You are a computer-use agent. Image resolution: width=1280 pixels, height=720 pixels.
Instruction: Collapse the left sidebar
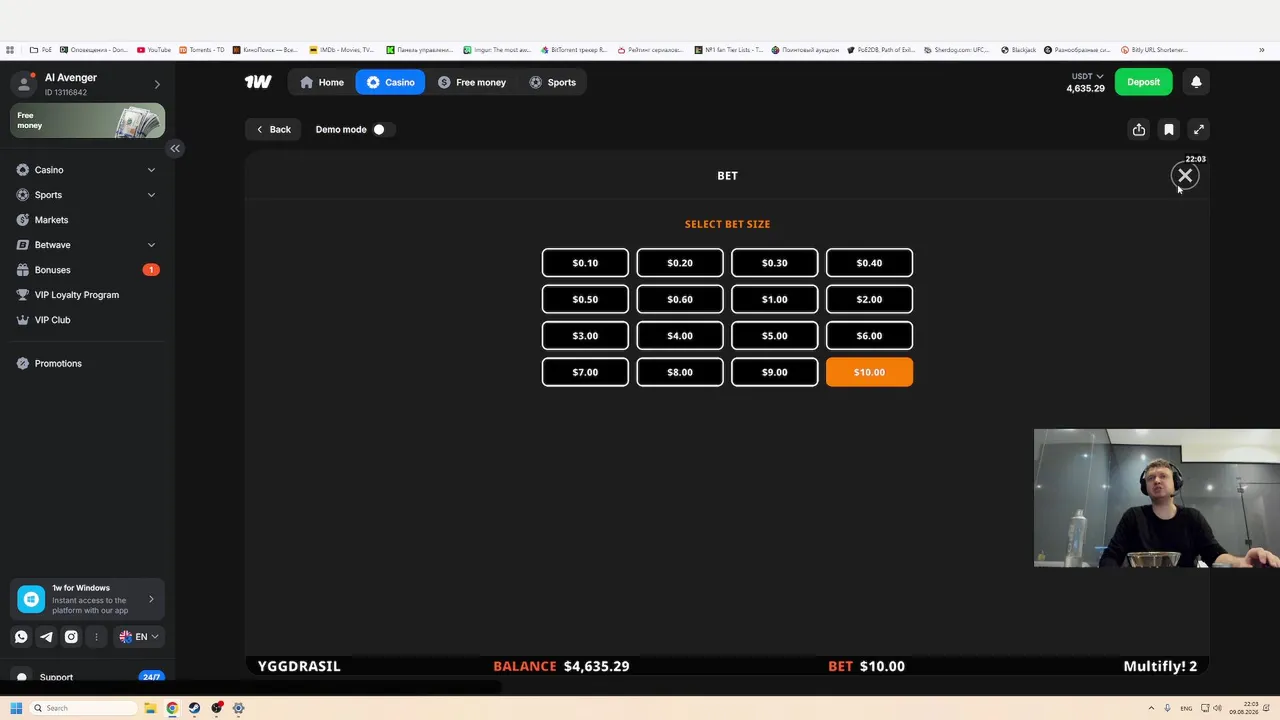click(175, 148)
